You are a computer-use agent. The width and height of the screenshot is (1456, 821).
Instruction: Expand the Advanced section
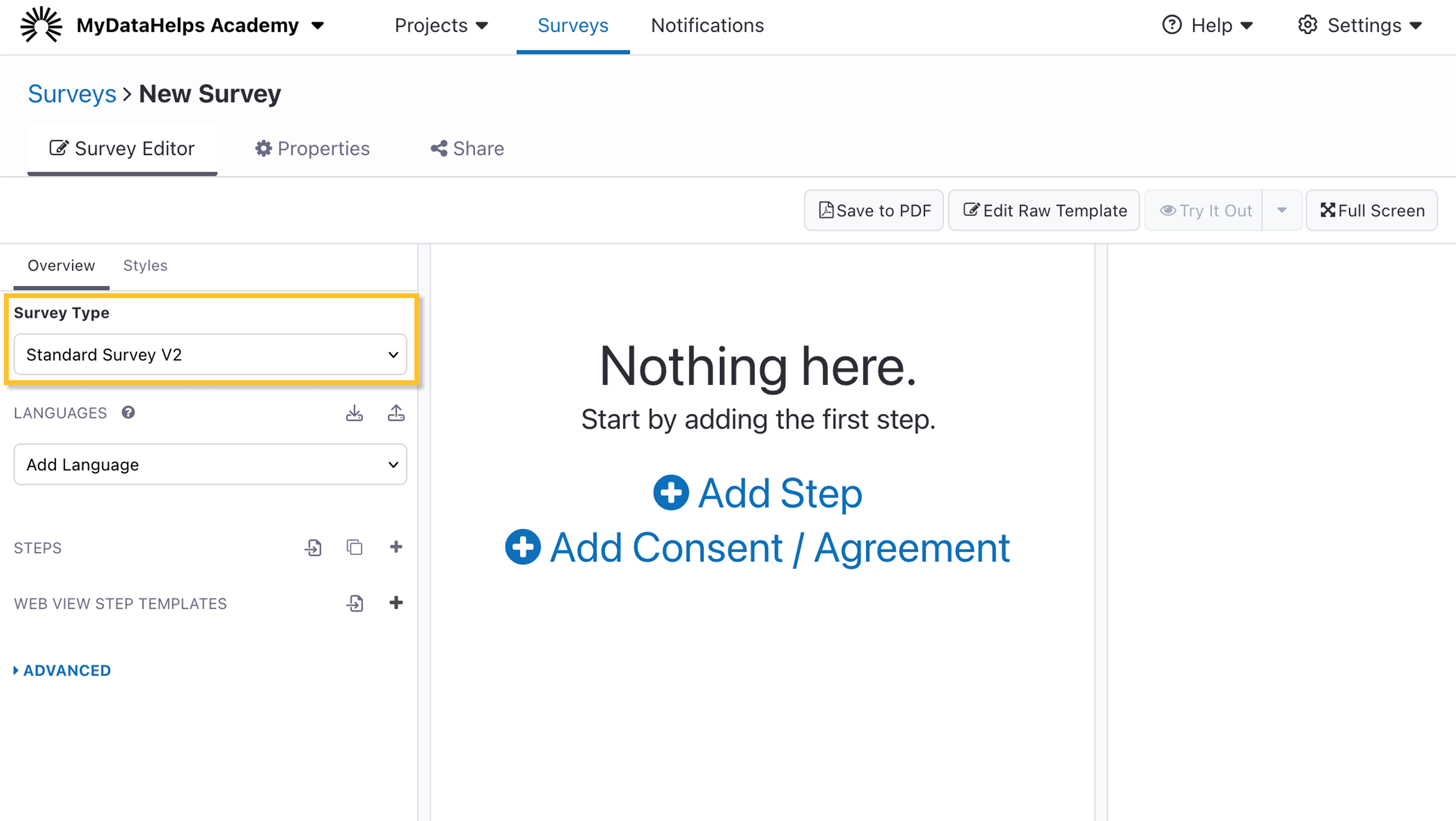62,670
